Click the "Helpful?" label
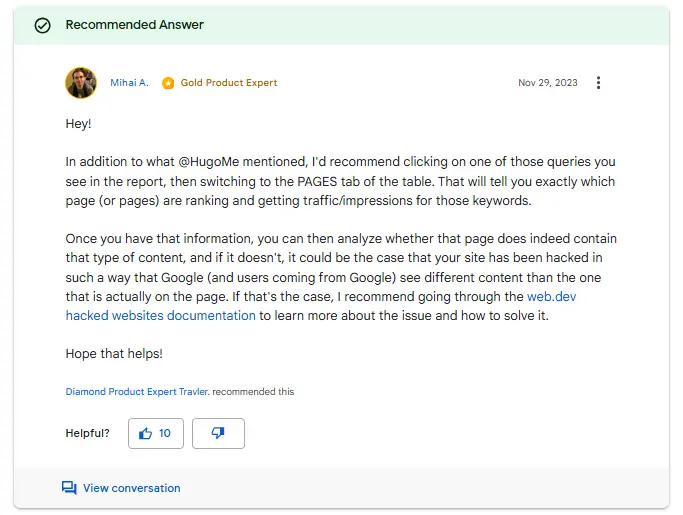Screen dimensions: 683x515 pos(88,433)
